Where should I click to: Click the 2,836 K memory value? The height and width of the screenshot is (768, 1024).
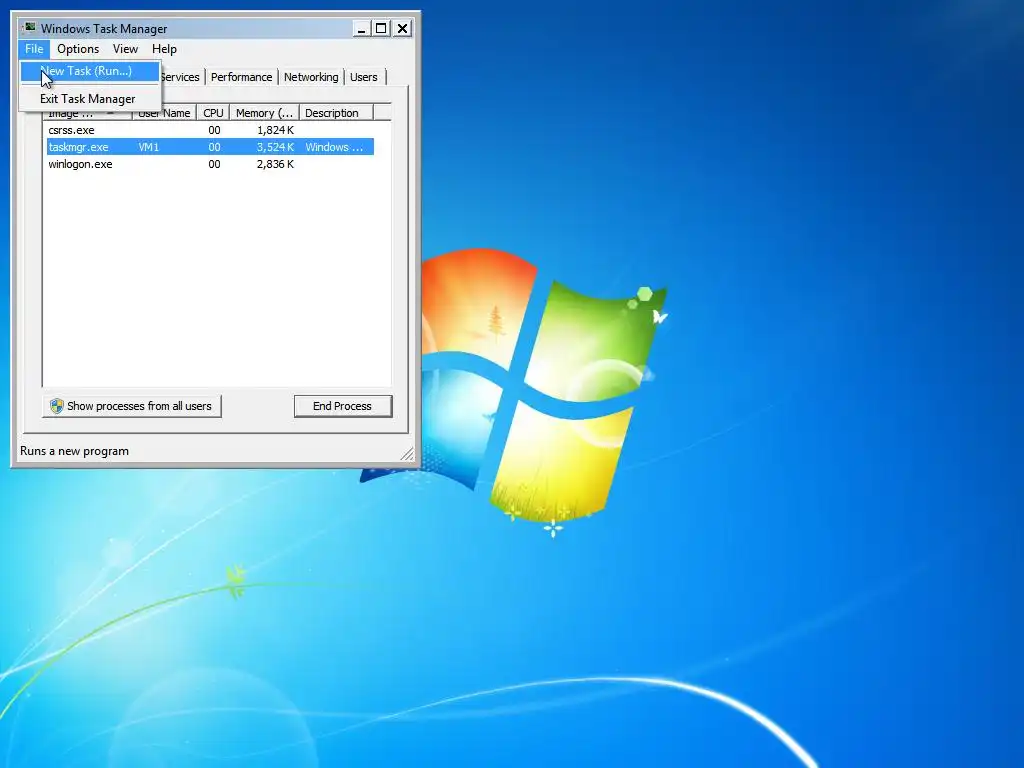point(275,164)
